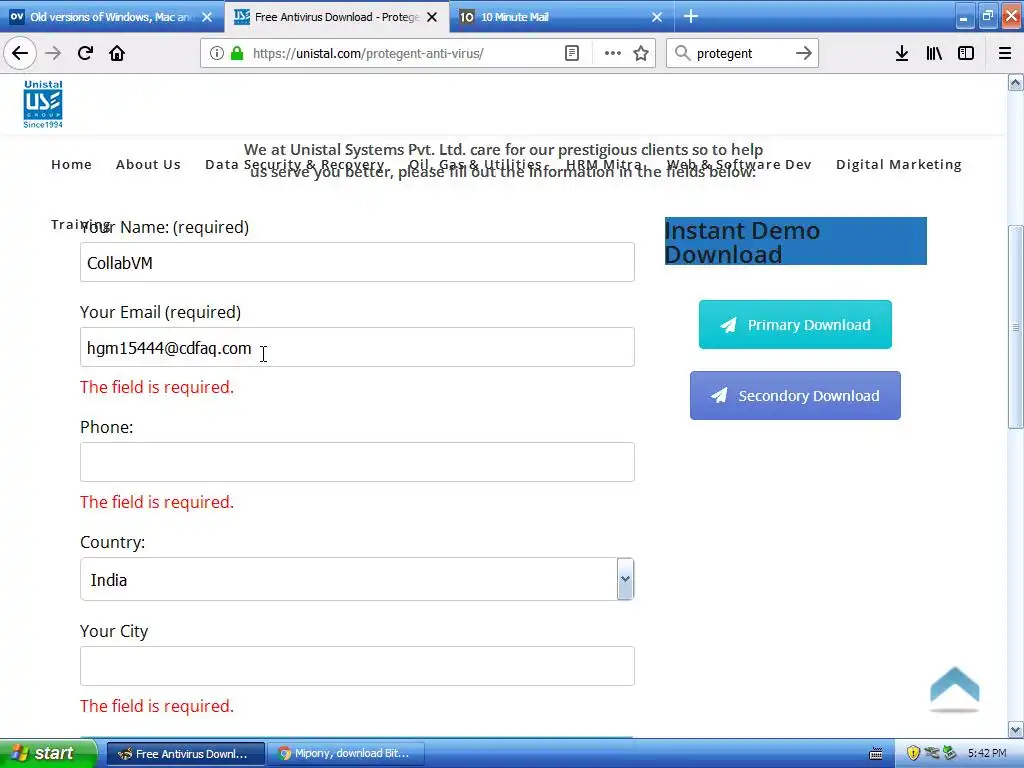
Task: Focus the Phone input field
Action: pos(357,462)
